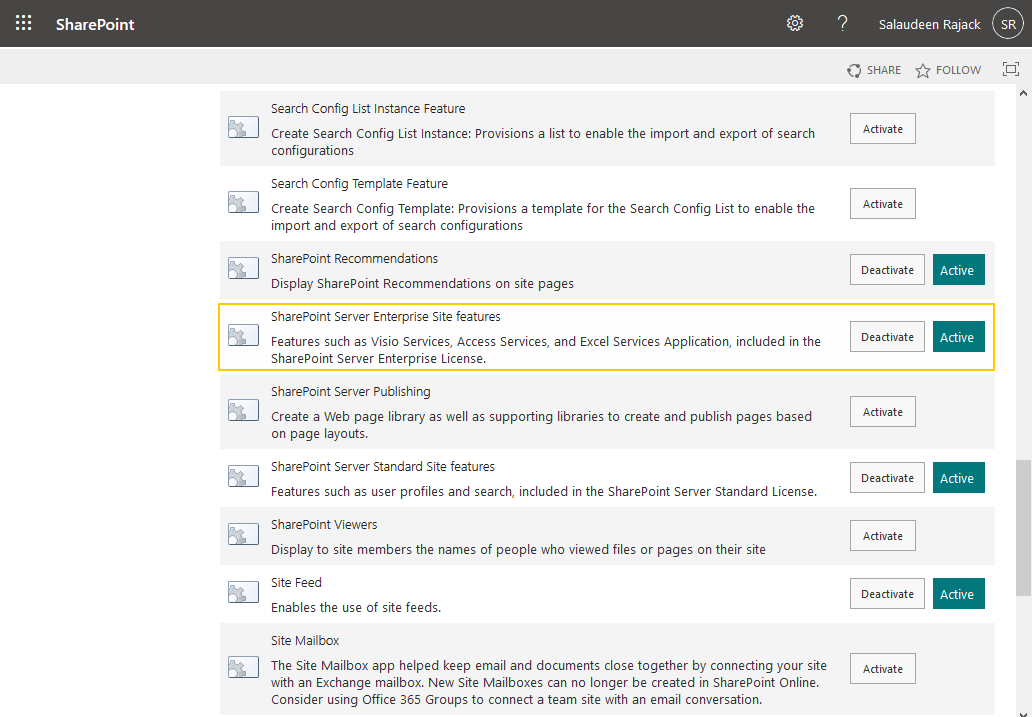Select the Site Feed title
Screen dimensions: 1032x717
click(296, 583)
